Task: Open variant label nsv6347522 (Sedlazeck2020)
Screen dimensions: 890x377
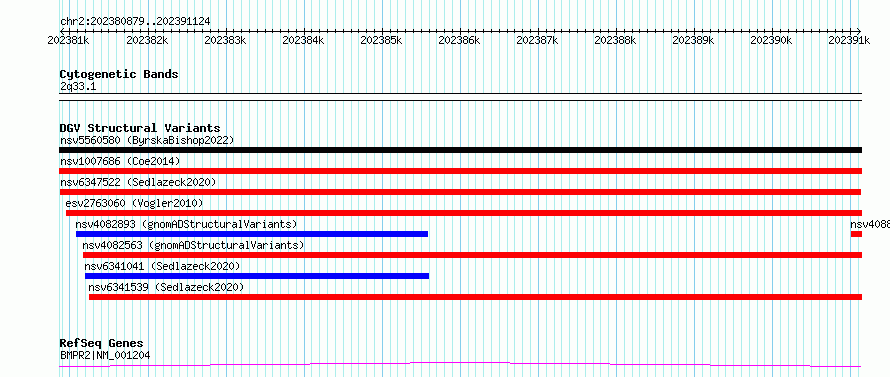Action: click(138, 182)
